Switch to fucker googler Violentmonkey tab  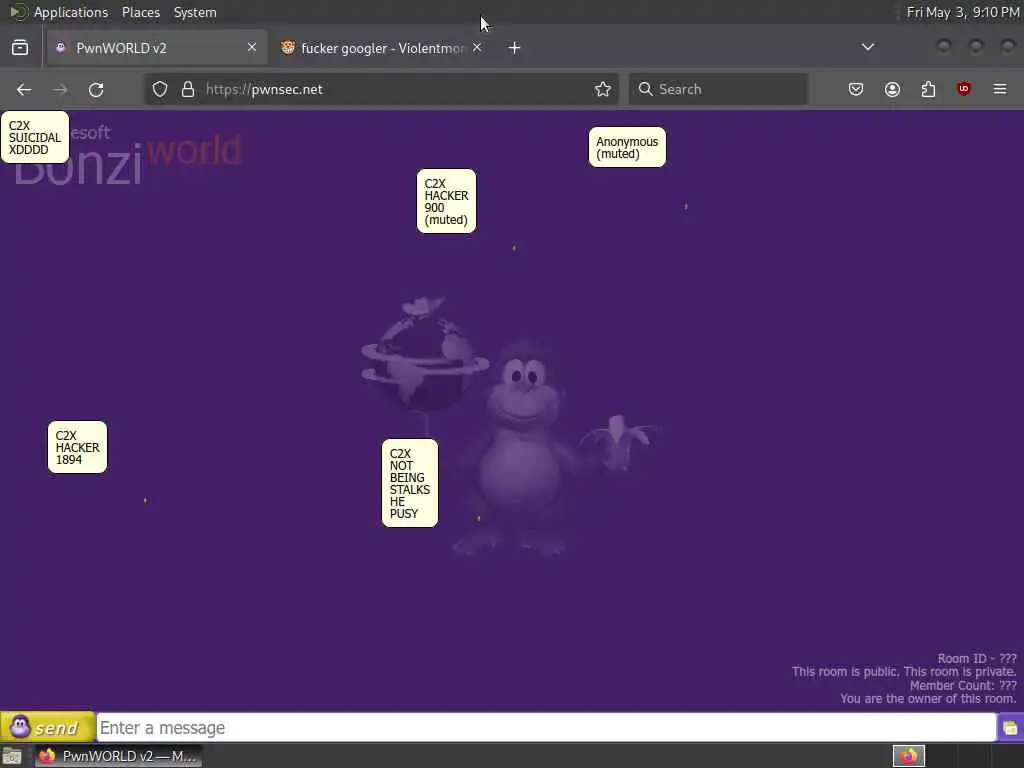point(382,48)
